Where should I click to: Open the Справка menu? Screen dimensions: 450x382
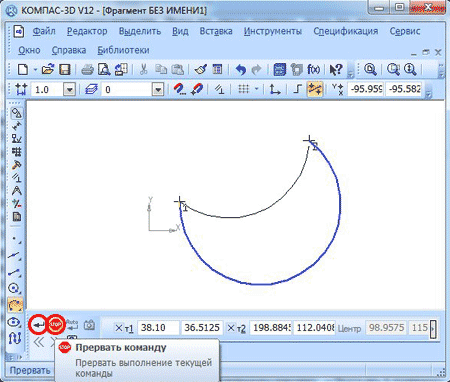[69, 50]
